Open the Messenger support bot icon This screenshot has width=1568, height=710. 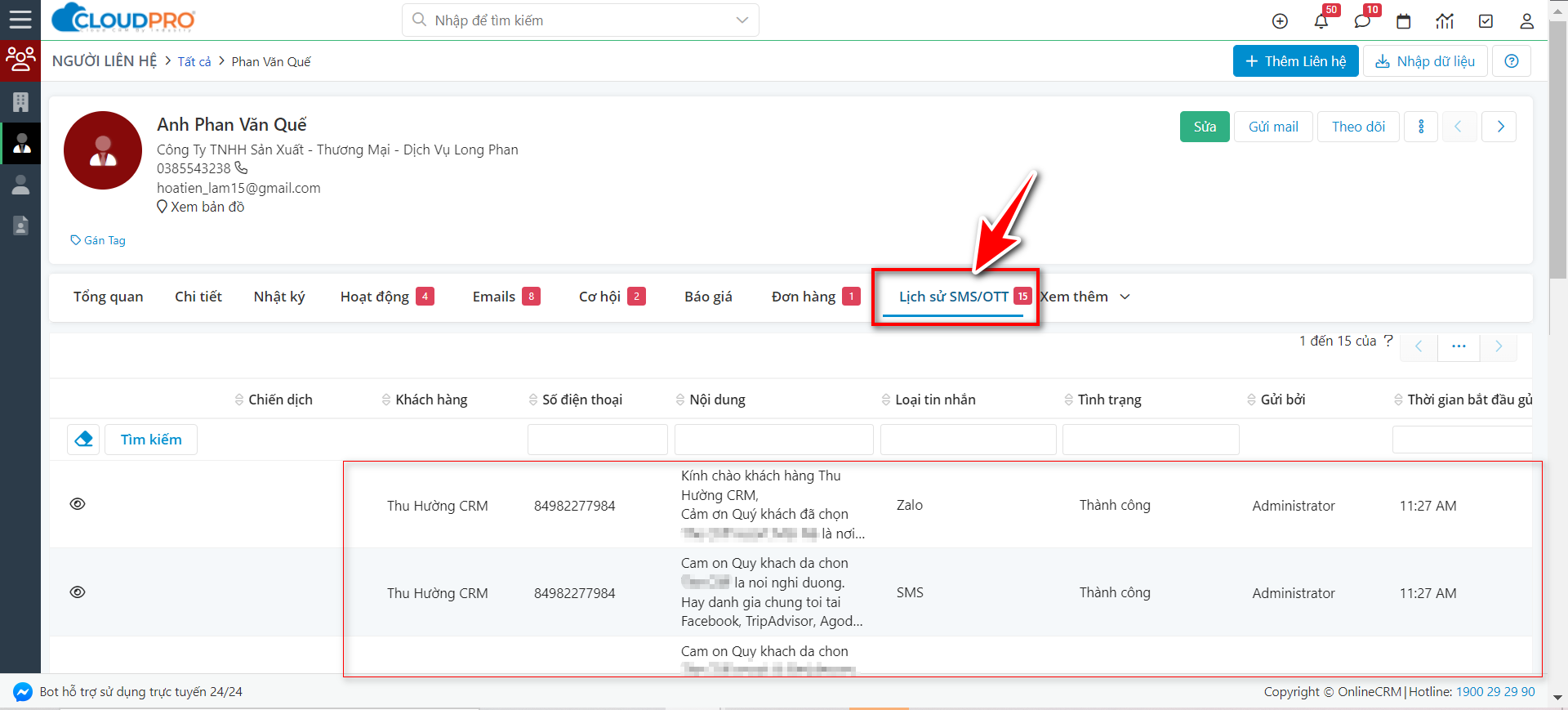(23, 692)
